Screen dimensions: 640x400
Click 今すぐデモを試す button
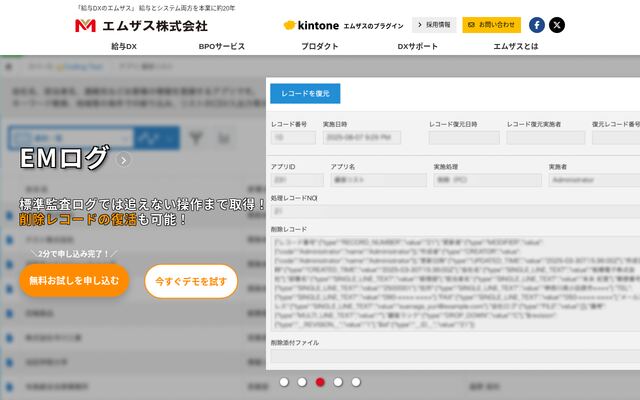pos(191,281)
